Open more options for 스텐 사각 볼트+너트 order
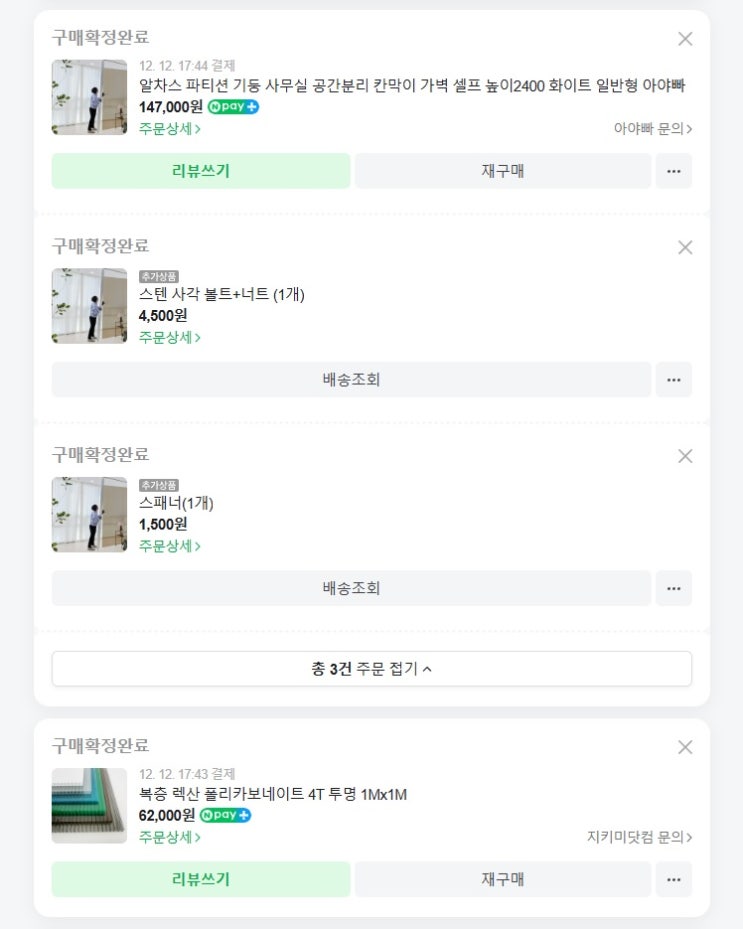Screen dimensions: 743x929 point(673,380)
